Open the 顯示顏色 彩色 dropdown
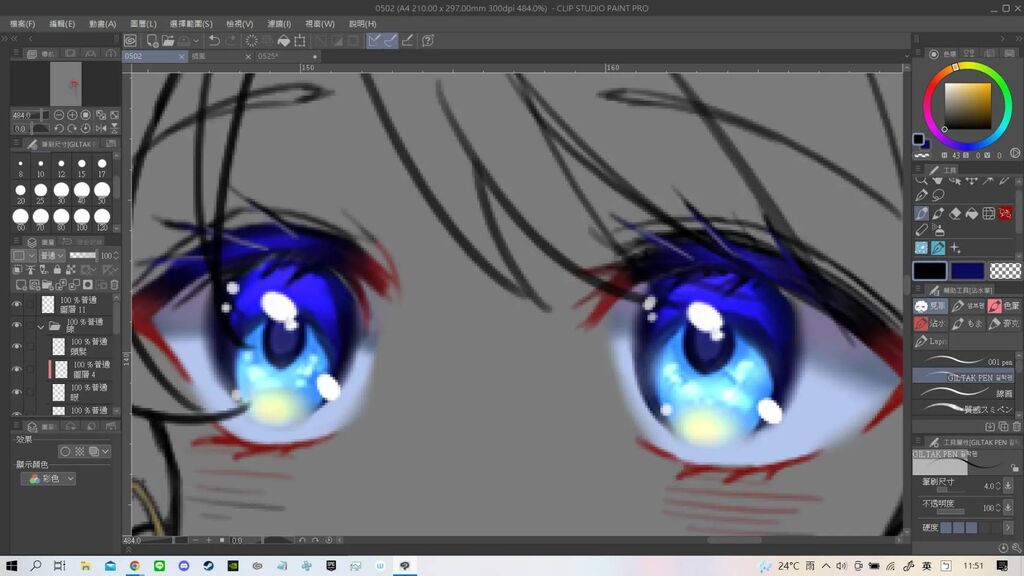Viewport: 1024px width, 576px height. (x=48, y=479)
